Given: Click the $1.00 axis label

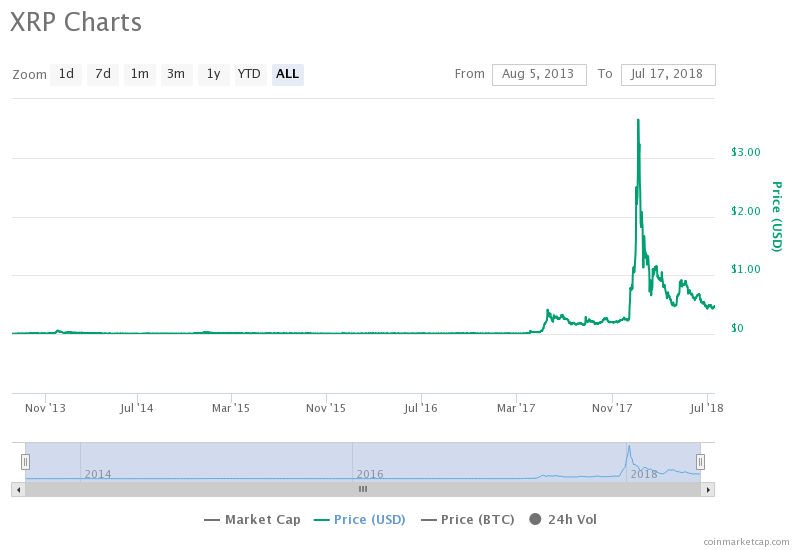Looking at the screenshot, I should [x=745, y=269].
